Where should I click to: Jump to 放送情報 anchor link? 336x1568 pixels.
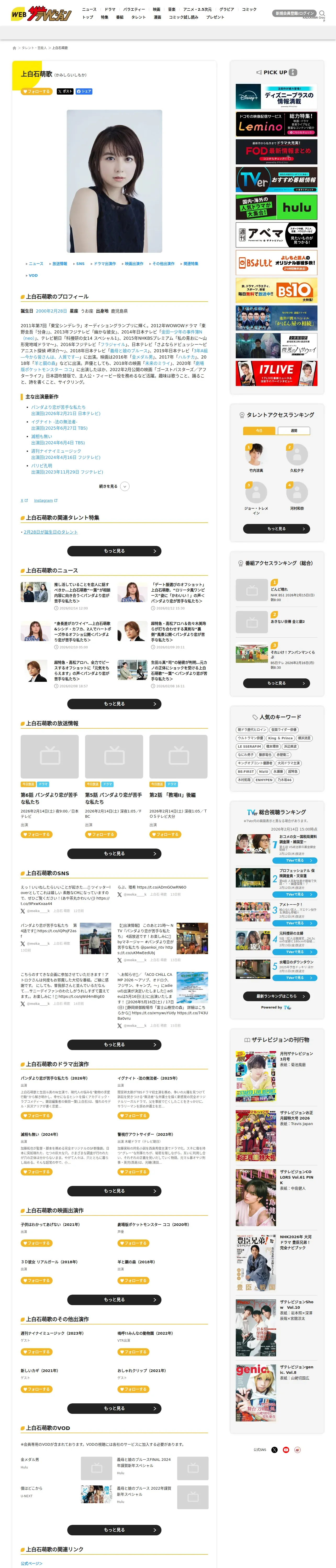tap(59, 264)
